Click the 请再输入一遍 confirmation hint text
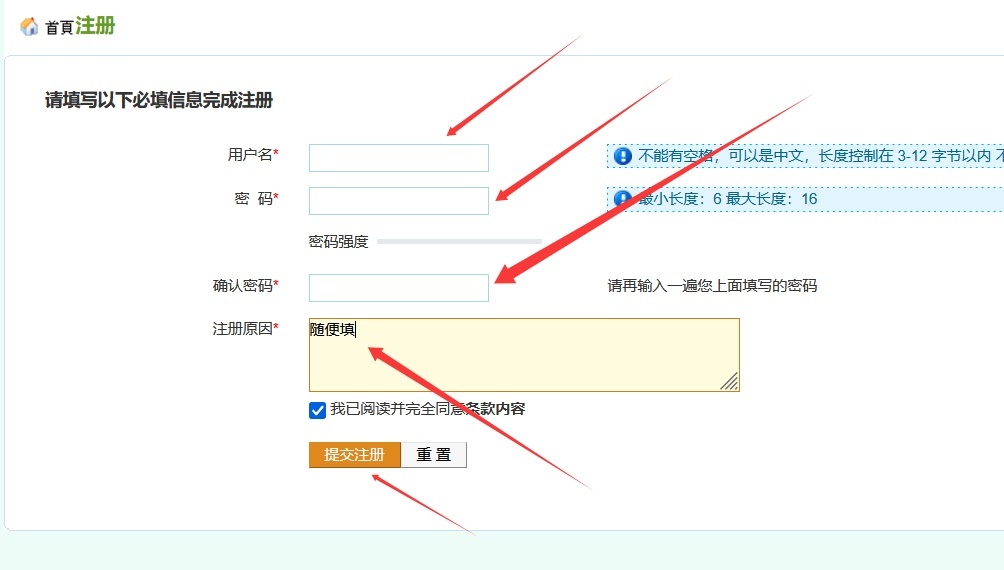This screenshot has height=570, width=1004. (712, 286)
